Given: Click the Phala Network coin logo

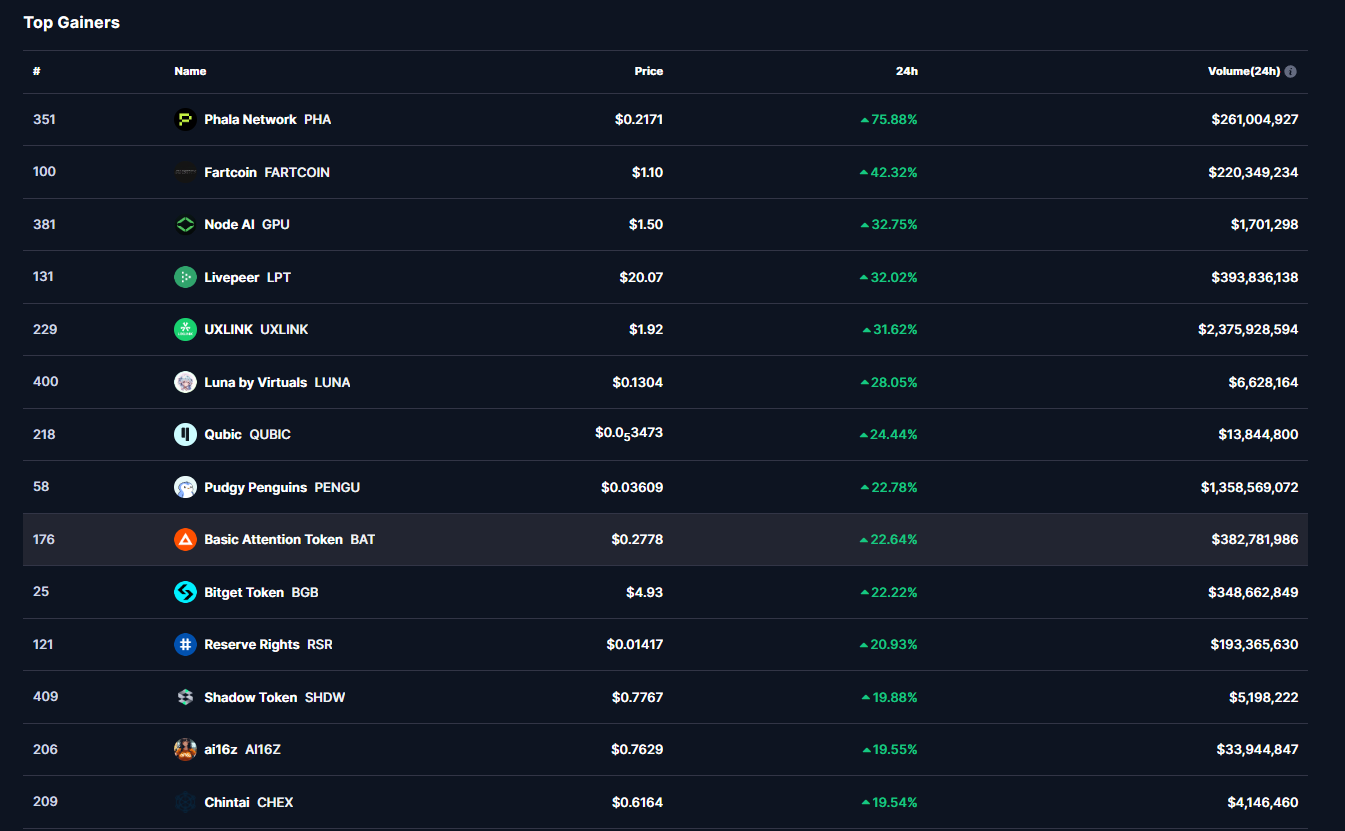Looking at the screenshot, I should point(185,120).
